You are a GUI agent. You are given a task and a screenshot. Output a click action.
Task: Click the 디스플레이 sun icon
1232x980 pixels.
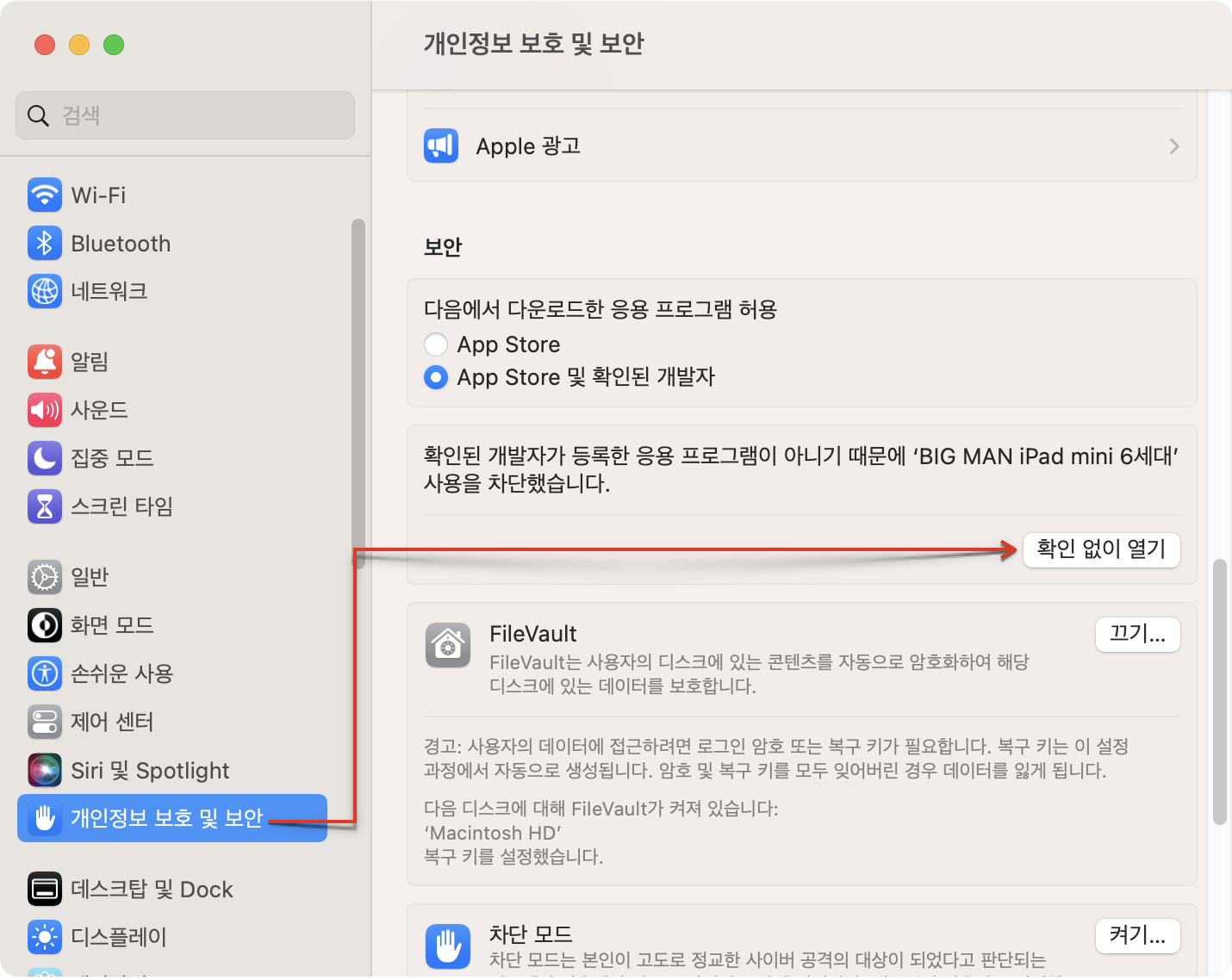pyautogui.click(x=45, y=937)
